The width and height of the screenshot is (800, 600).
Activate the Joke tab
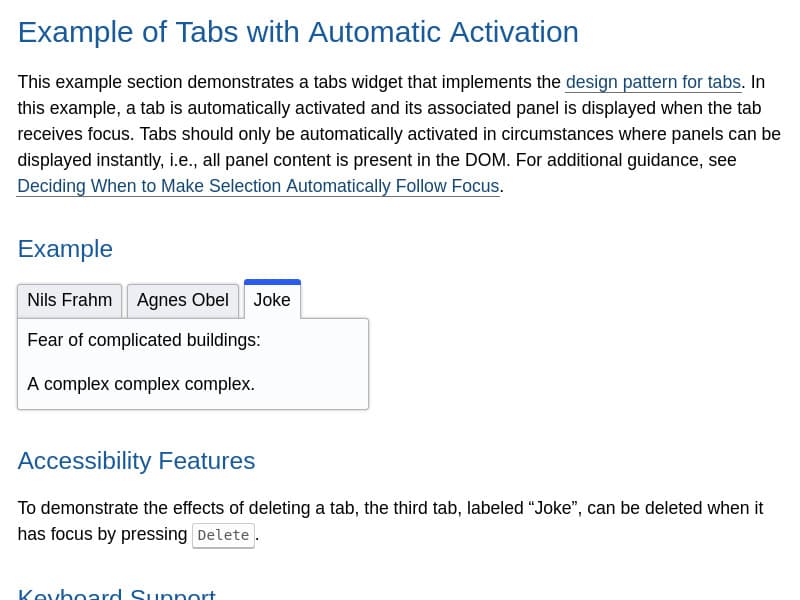(271, 300)
